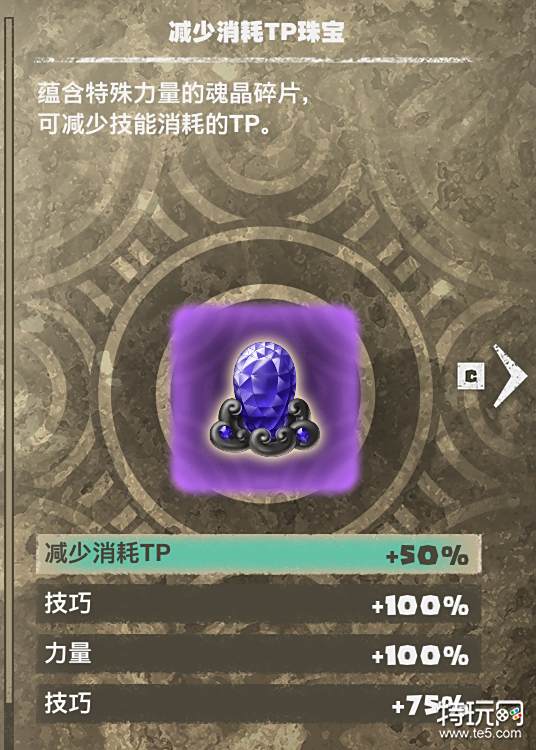Click the white right arrow chevron
536x750 pixels.
(509, 376)
